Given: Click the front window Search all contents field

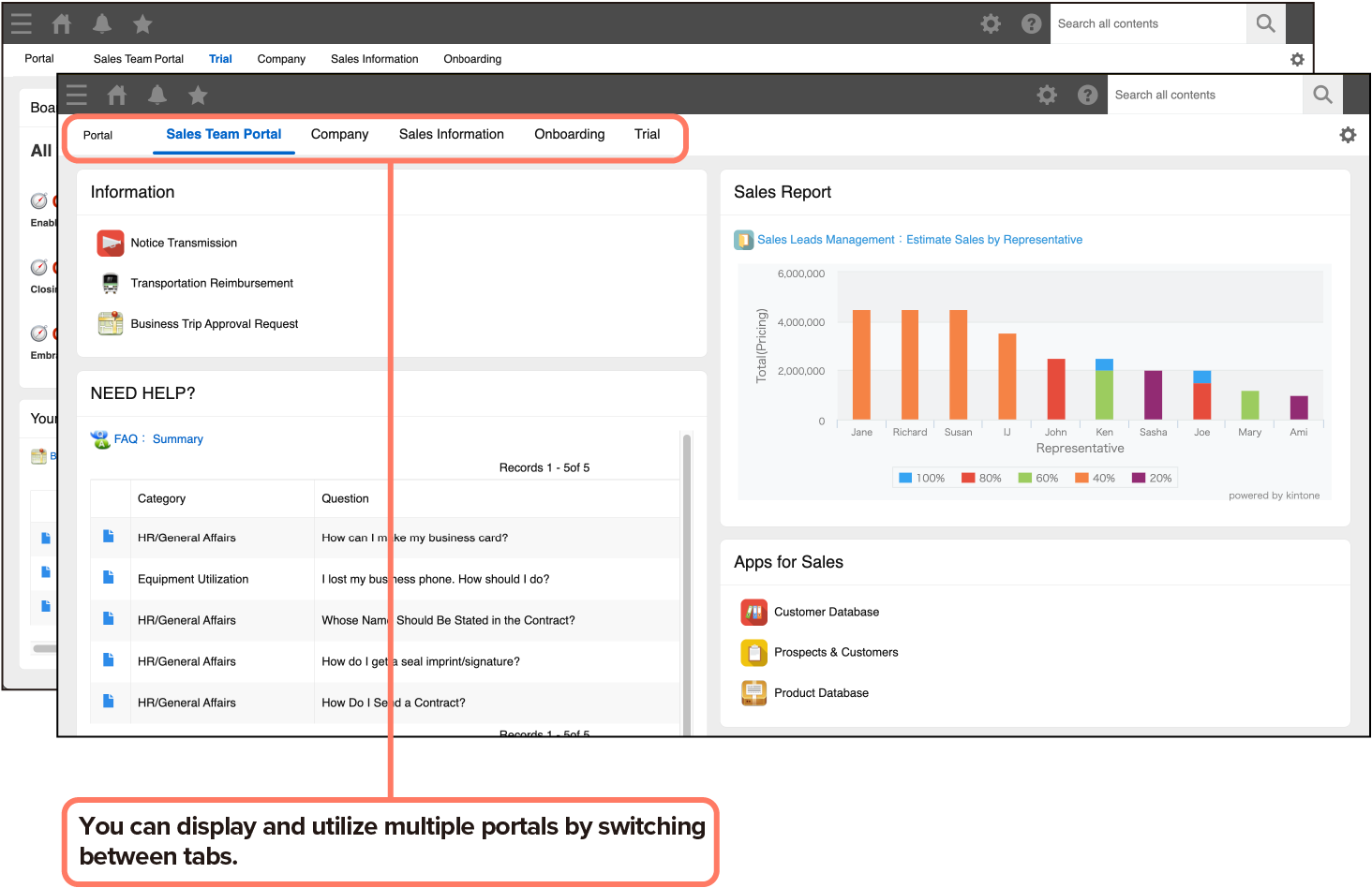Looking at the screenshot, I should tap(1203, 95).
